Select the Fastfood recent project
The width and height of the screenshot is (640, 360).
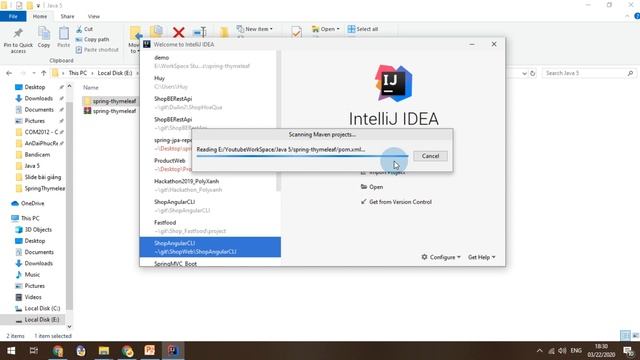pyautogui.click(x=210, y=227)
